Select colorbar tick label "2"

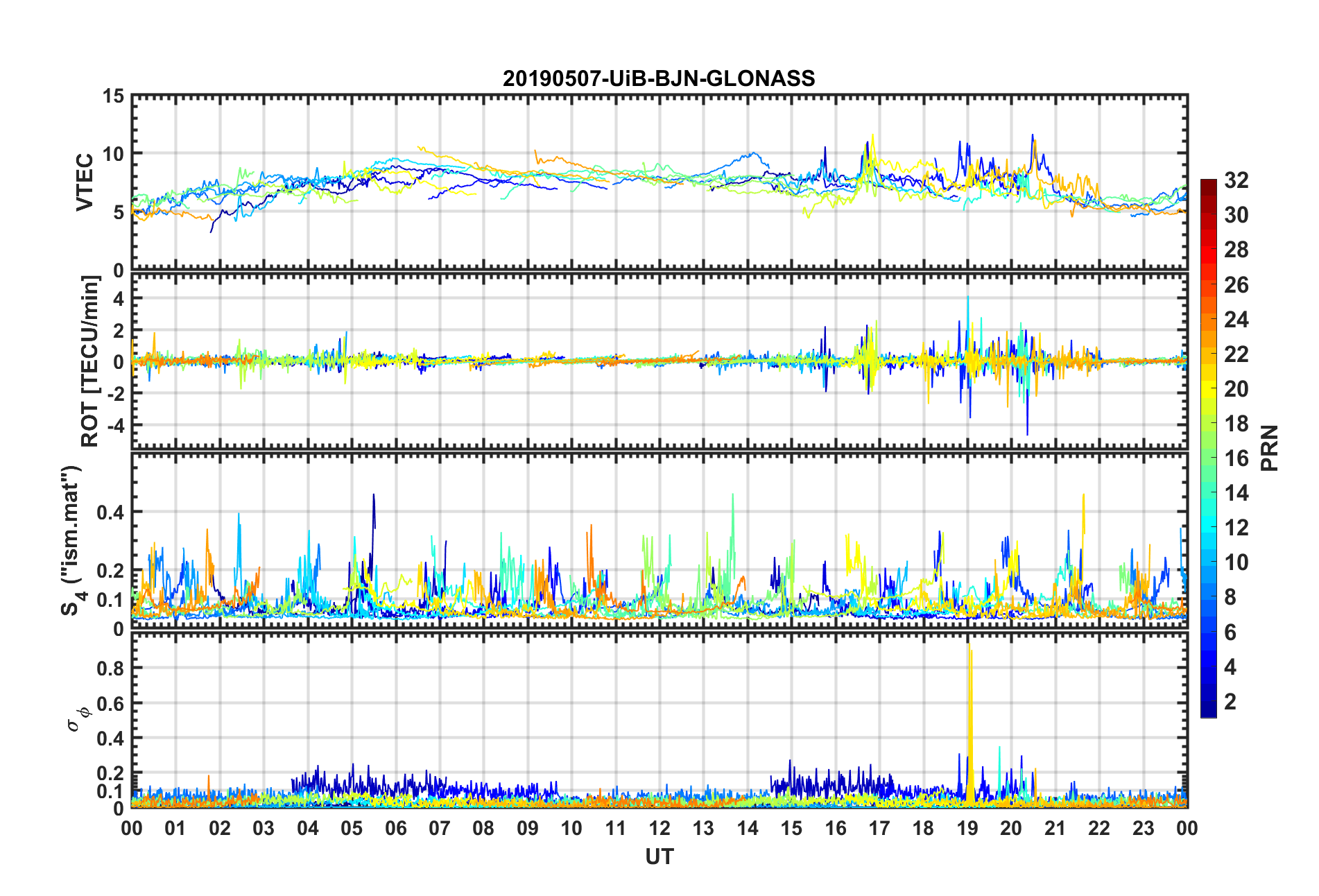(x=1230, y=702)
